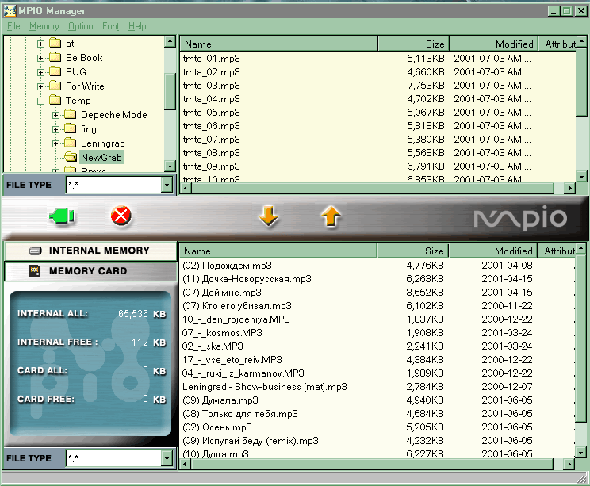Expand the Leningrad folder node
590x486 pixels.
[x=55, y=143]
